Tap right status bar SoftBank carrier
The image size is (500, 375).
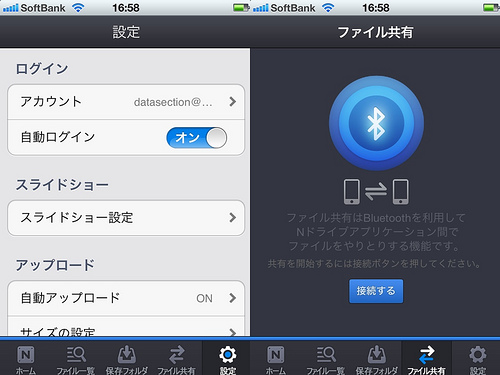pyautogui.click(x=293, y=7)
